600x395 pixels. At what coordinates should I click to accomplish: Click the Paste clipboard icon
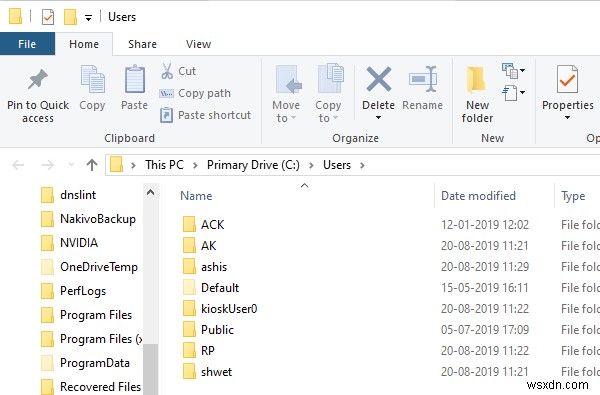[x=135, y=79]
